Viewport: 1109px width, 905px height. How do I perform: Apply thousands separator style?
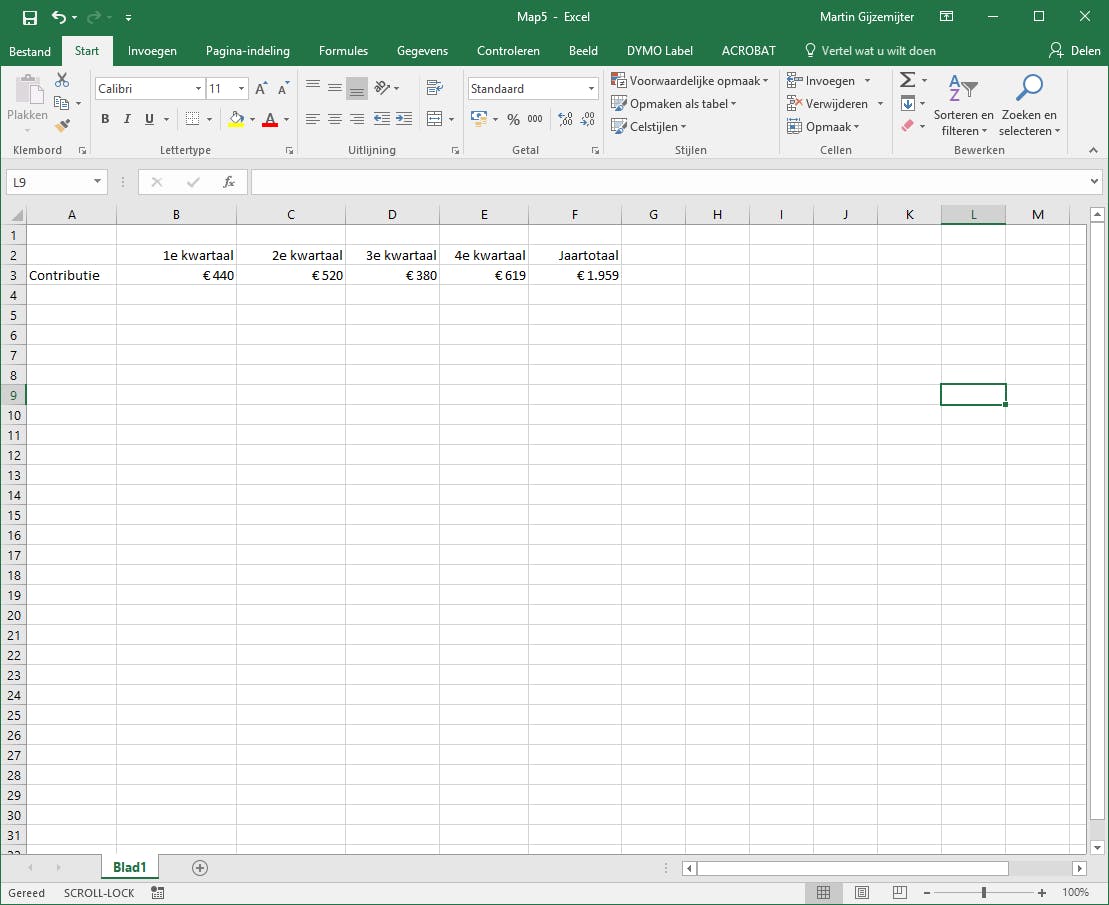(x=535, y=119)
